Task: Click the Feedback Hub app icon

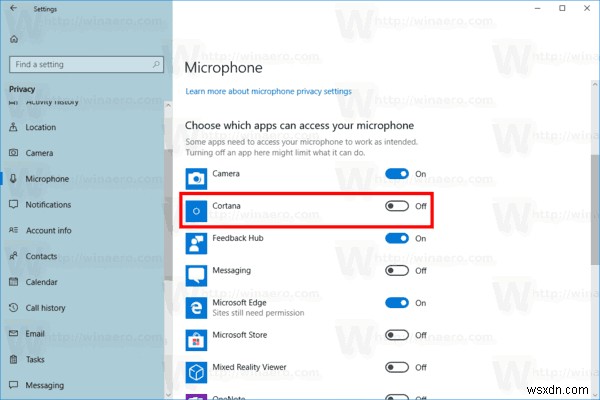Action: pos(196,241)
